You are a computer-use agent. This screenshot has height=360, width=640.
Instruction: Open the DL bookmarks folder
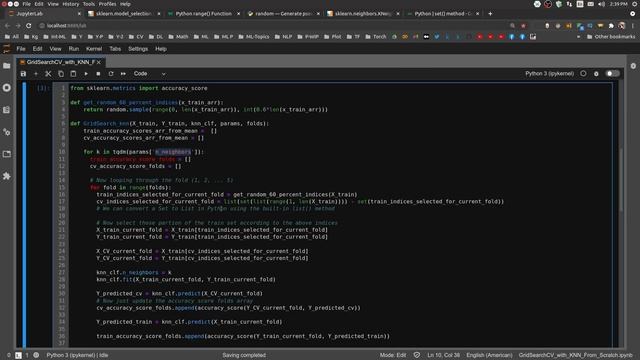[156, 37]
